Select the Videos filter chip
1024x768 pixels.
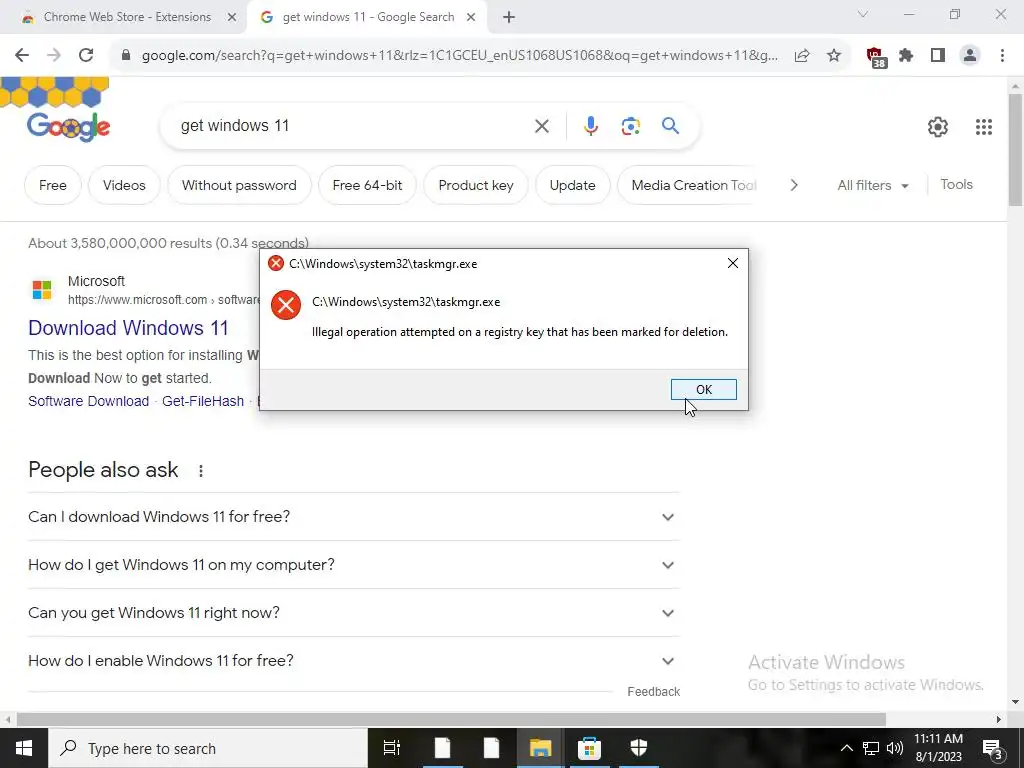[x=124, y=185]
